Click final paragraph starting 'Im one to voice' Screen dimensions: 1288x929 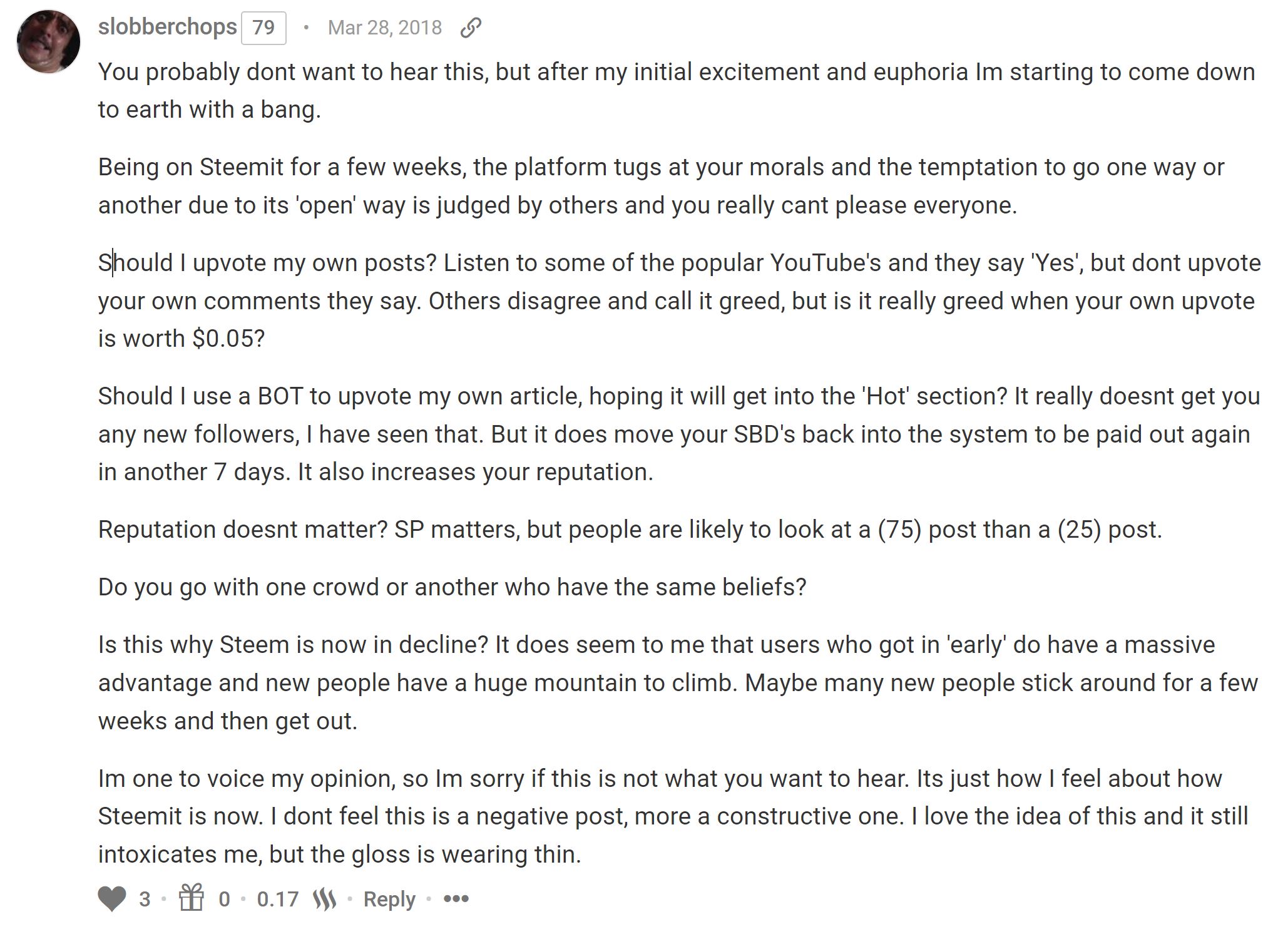click(x=673, y=816)
